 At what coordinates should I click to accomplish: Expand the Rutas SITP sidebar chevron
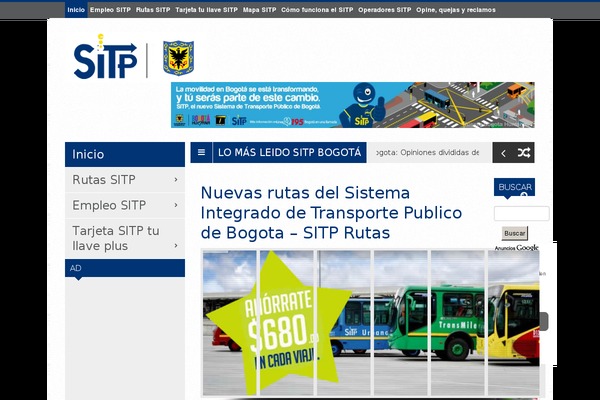tap(176, 180)
